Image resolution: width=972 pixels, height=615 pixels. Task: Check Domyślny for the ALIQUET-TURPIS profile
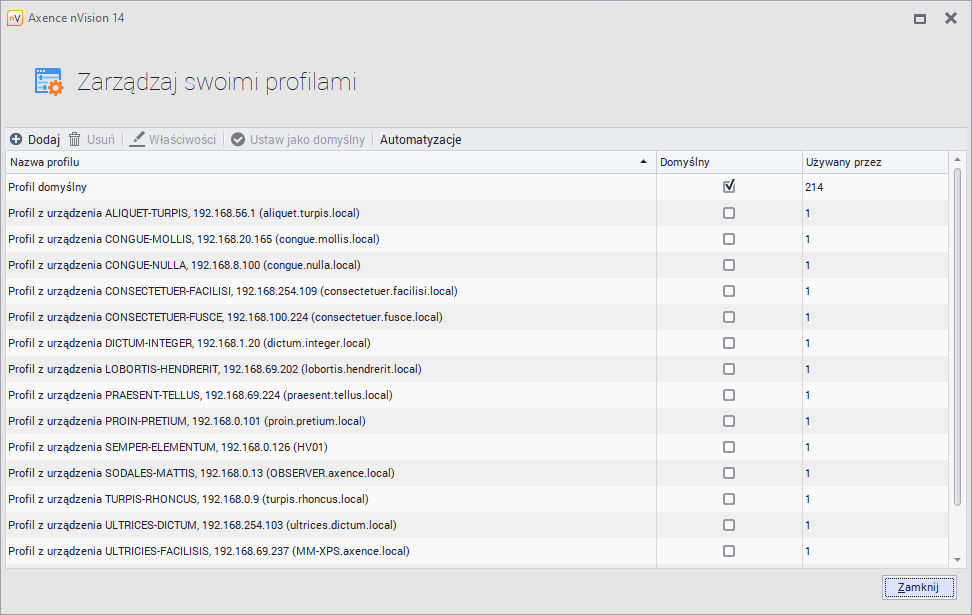729,213
